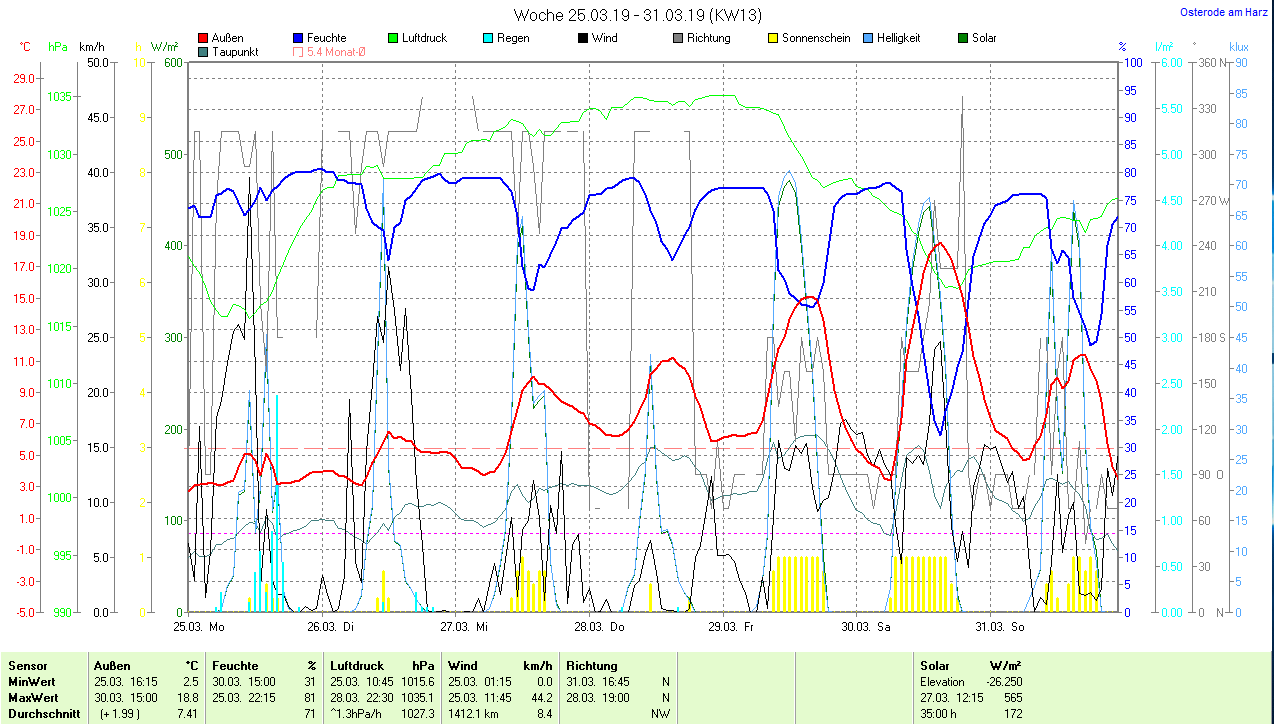The height and width of the screenshot is (724, 1274).
Task: Click the Taupunkt legend swatch
Action: [203, 52]
